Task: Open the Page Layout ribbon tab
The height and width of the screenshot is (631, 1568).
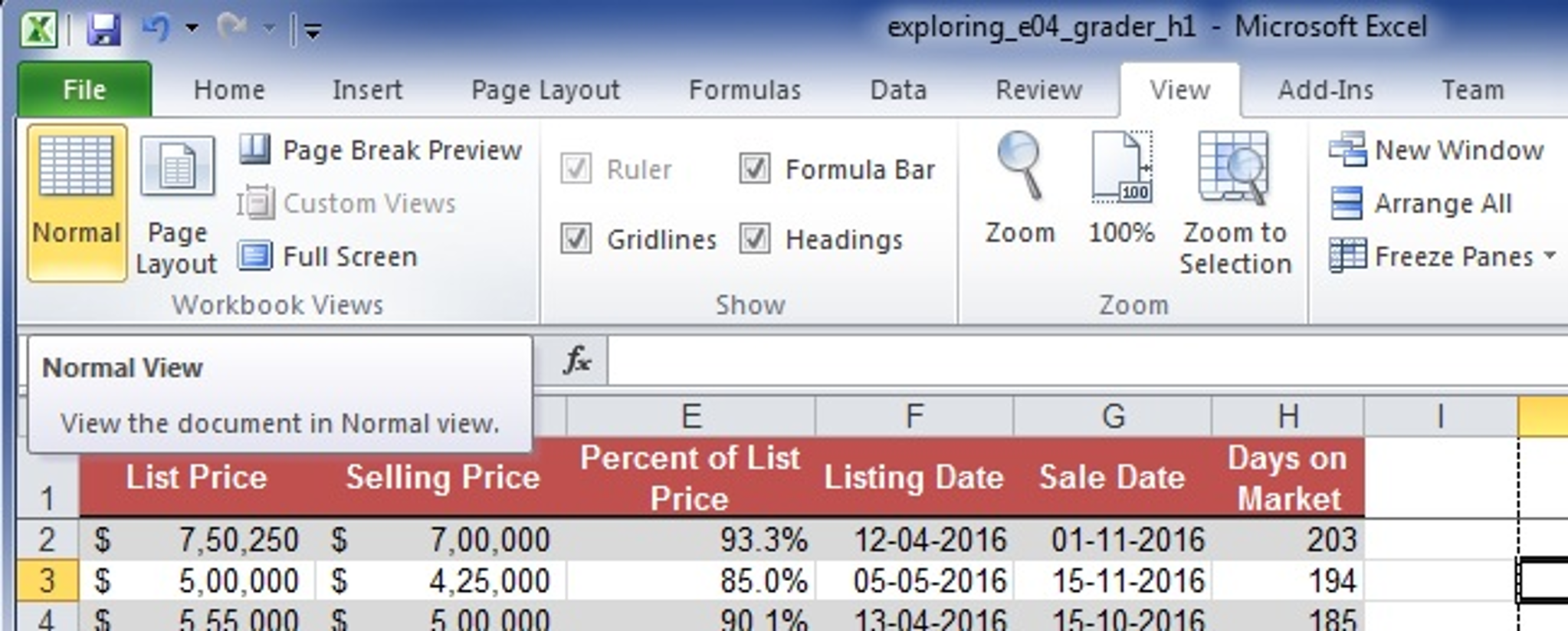Action: [545, 90]
